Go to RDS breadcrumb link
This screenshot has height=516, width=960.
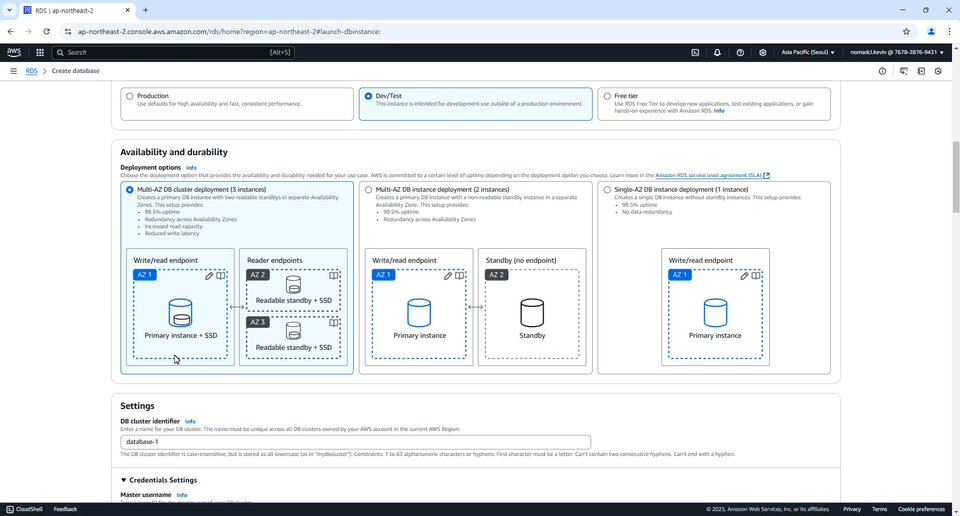[x=31, y=71]
